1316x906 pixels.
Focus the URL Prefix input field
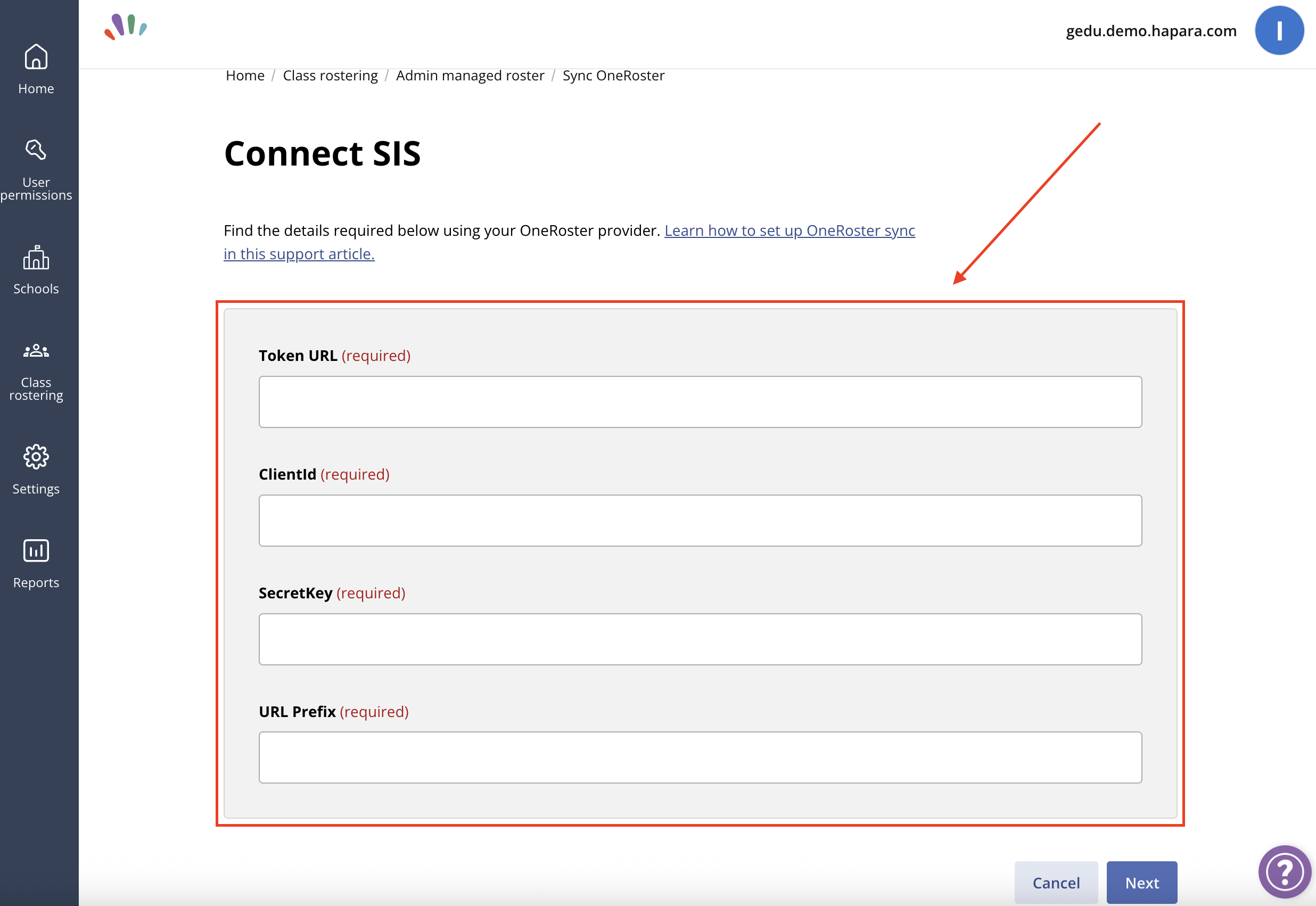pyautogui.click(x=700, y=757)
